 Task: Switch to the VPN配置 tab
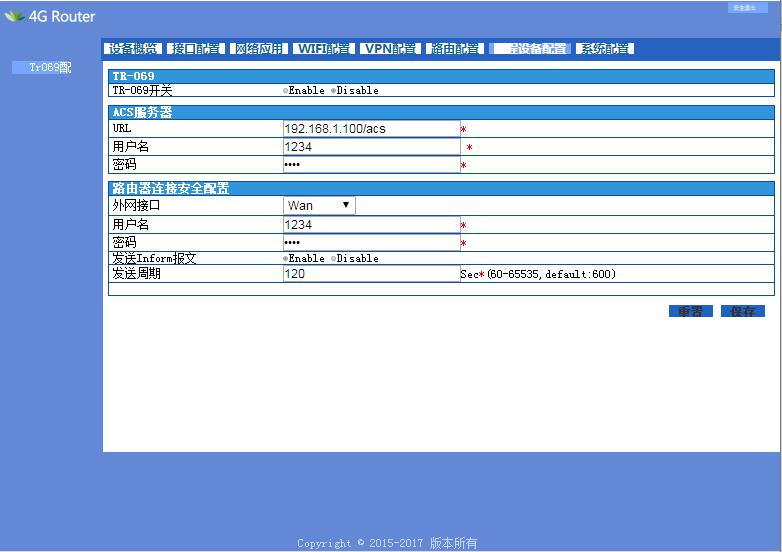390,49
